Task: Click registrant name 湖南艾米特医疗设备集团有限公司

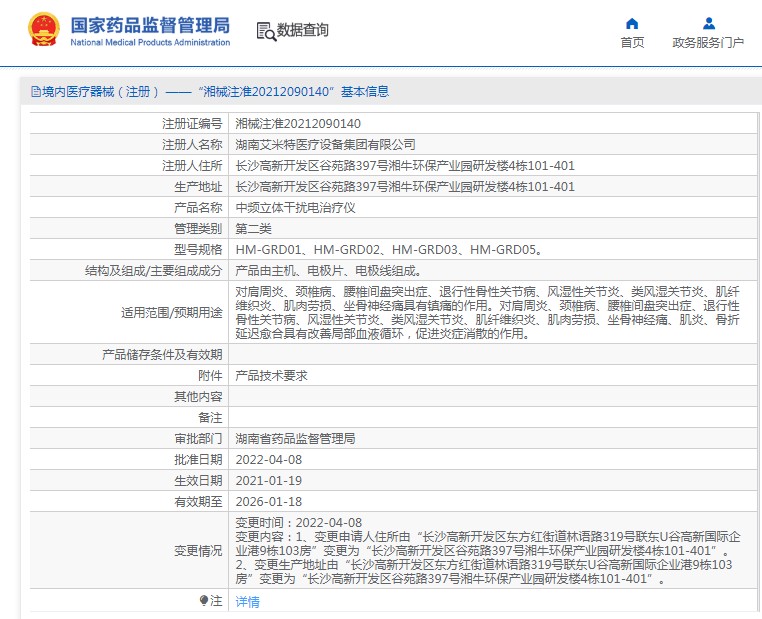Action: [325, 145]
